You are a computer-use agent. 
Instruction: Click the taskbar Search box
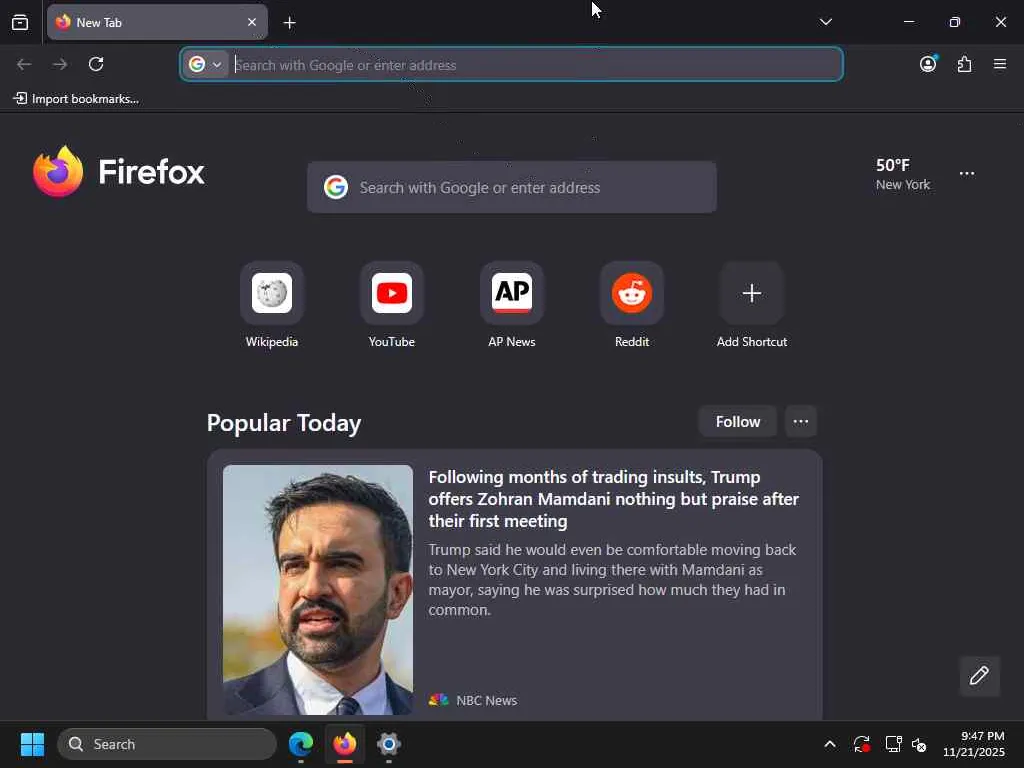pos(167,744)
